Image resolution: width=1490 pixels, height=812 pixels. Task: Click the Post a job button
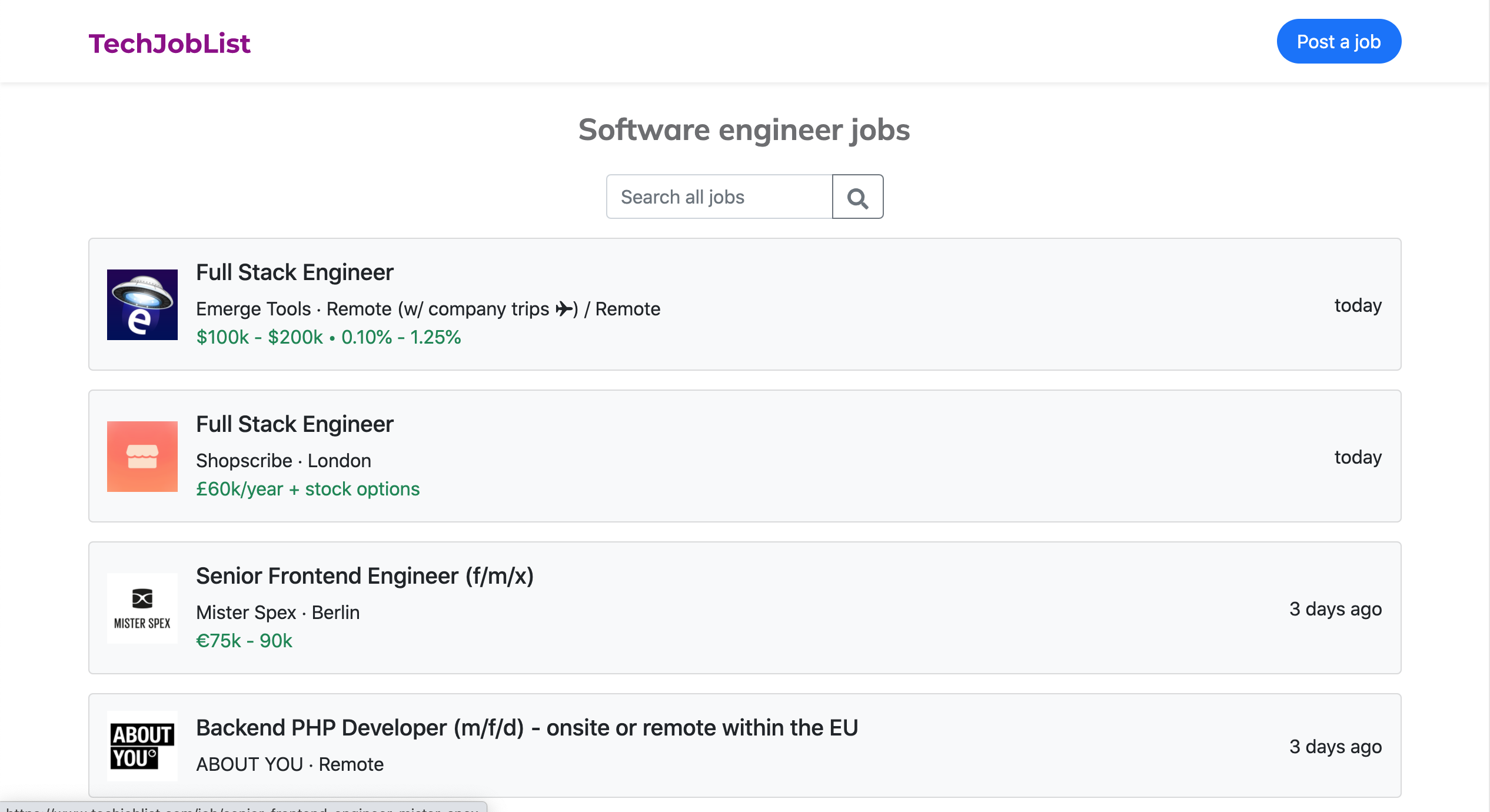click(1338, 41)
